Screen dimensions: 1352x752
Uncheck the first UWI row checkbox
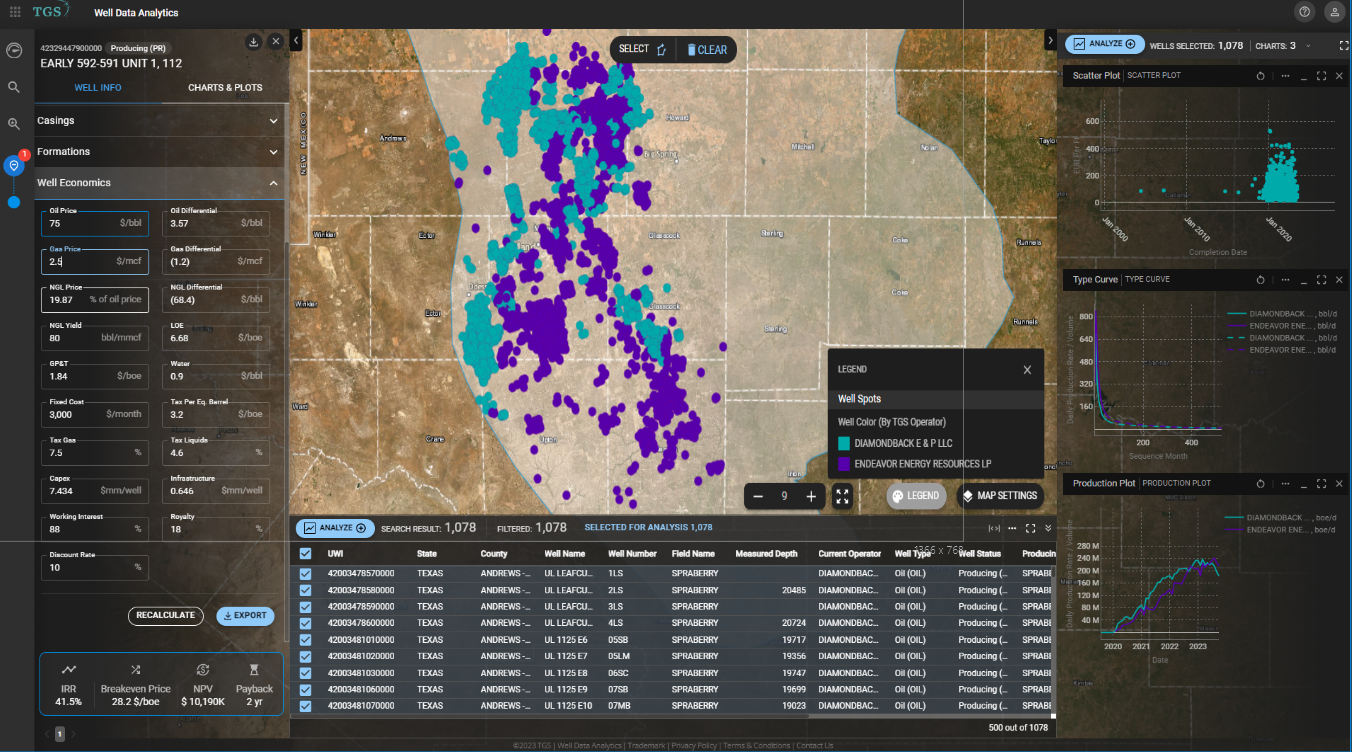point(305,573)
